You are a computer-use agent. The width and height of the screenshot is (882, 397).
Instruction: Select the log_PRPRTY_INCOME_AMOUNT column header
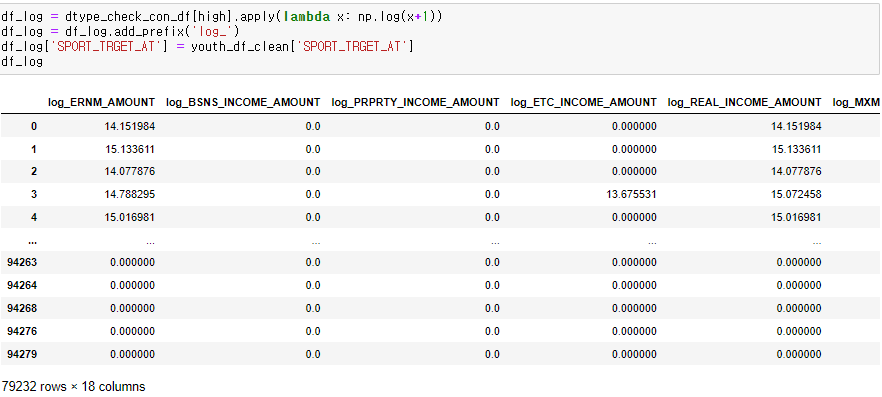[x=415, y=102]
